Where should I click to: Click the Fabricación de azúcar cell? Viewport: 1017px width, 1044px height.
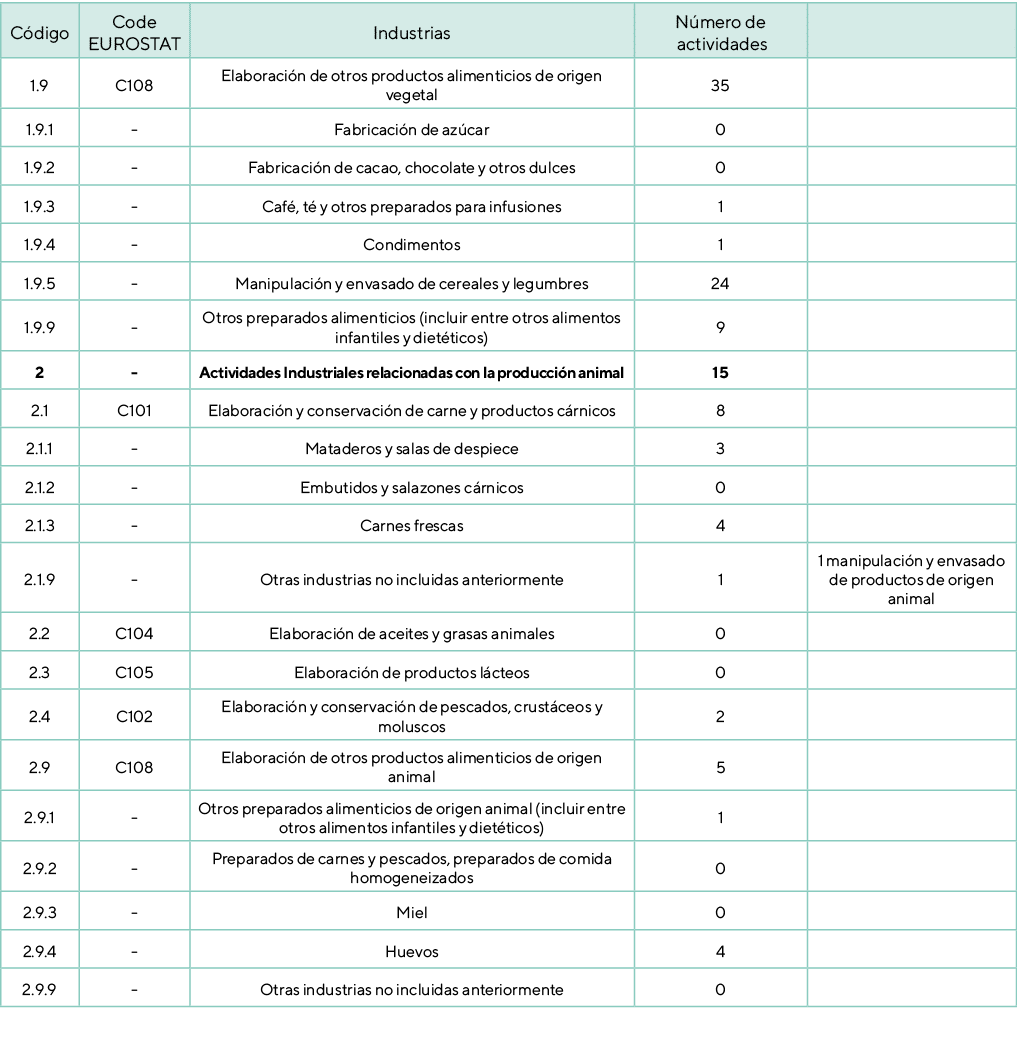pos(411,130)
